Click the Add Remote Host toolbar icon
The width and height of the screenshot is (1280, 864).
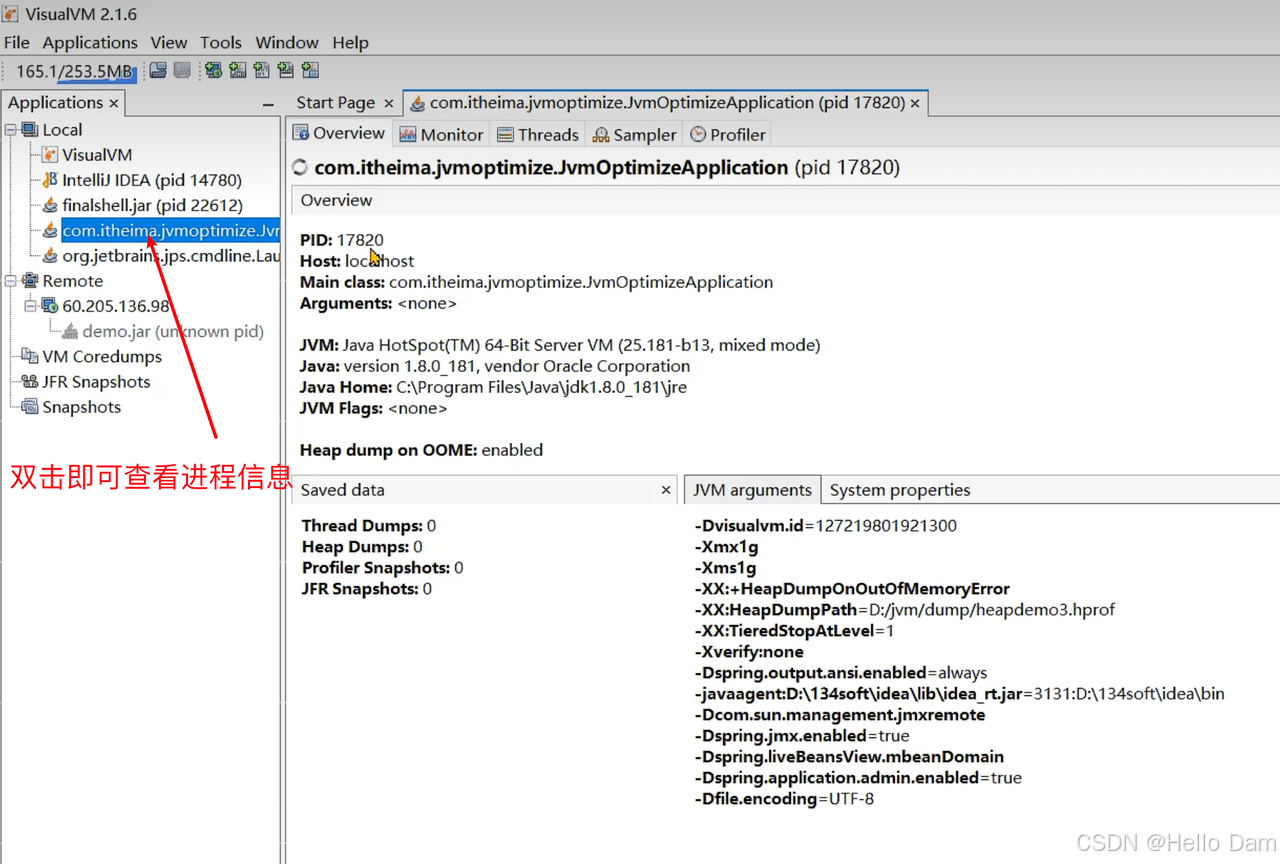point(213,70)
